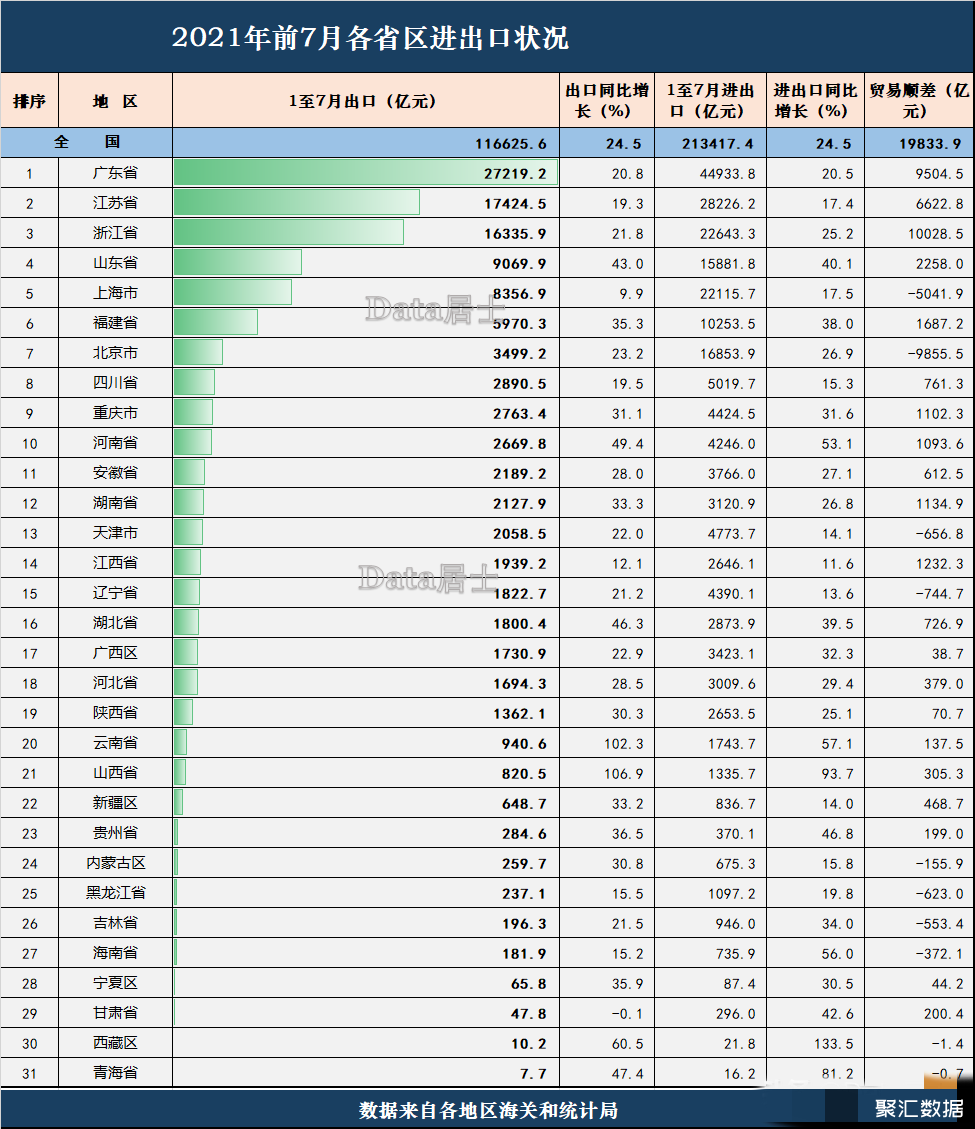This screenshot has height=1129, width=975.
Task: Select the 广西区 region cell
Action: pos(115,653)
